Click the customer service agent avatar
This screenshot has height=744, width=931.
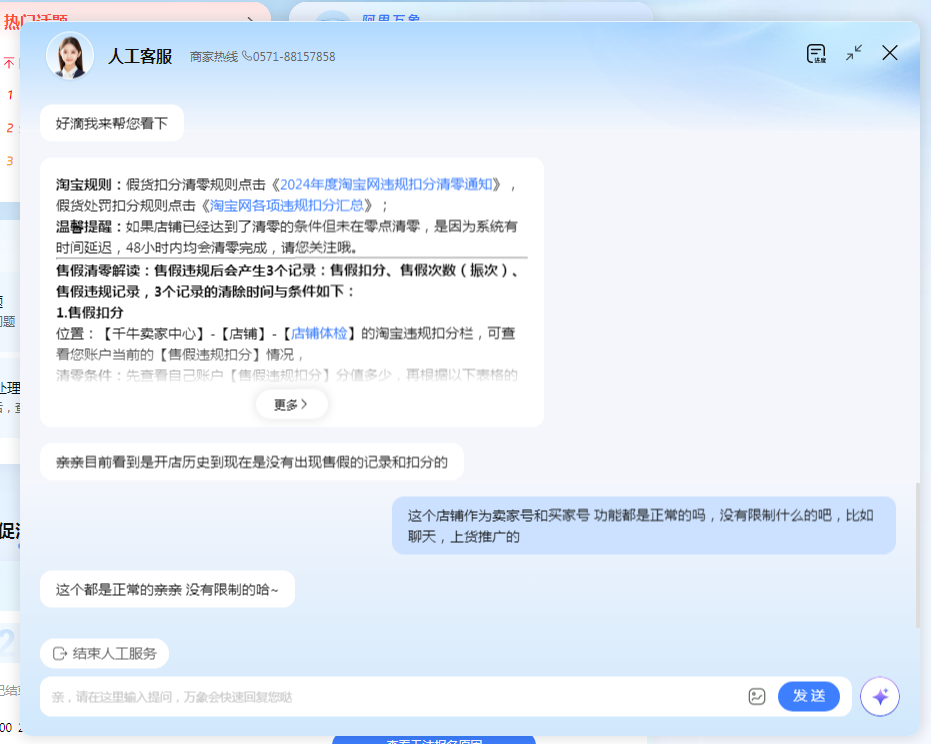(70, 56)
